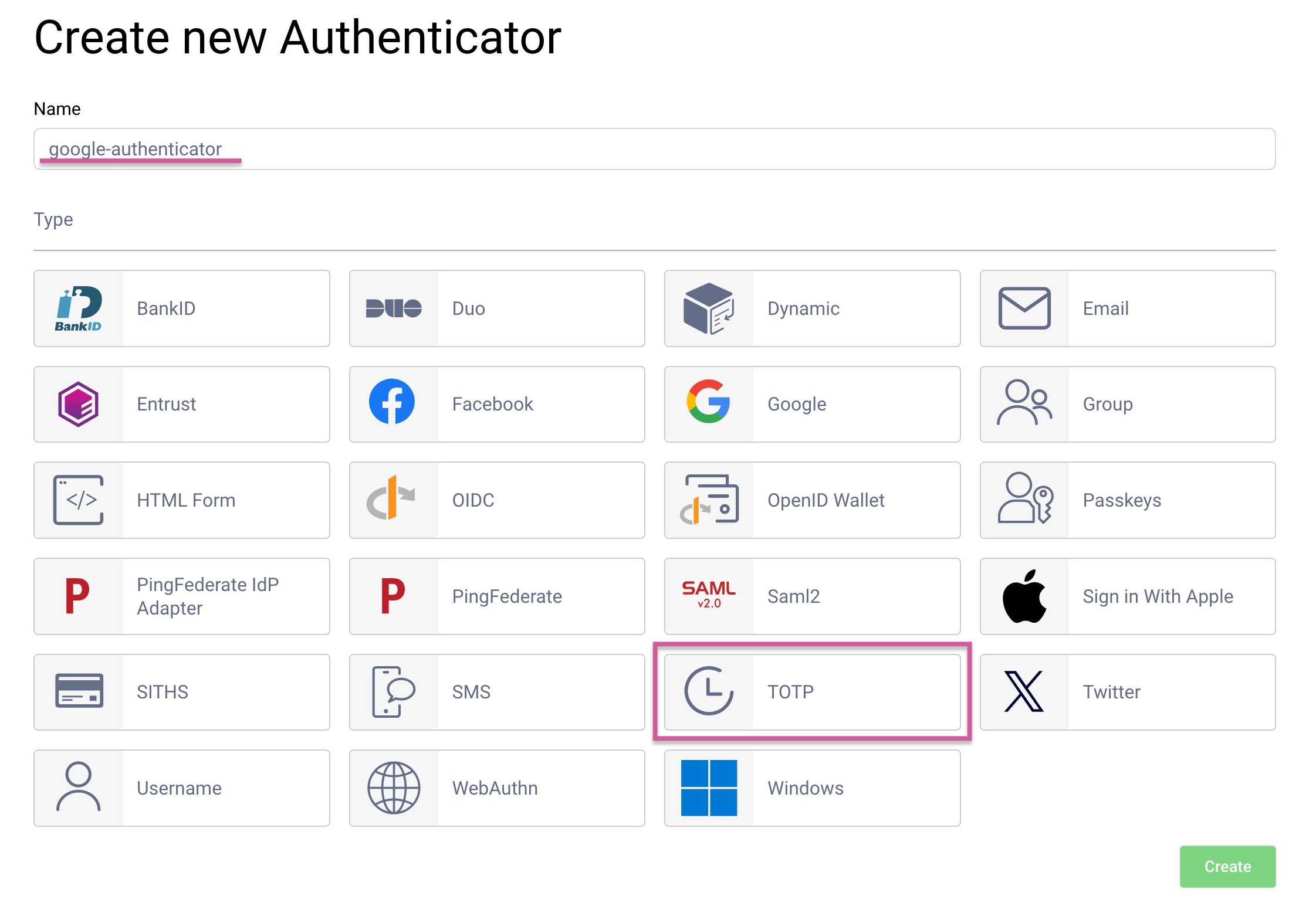Choose the HTML Form type option
This screenshot has height=906, width=1316.
click(181, 500)
